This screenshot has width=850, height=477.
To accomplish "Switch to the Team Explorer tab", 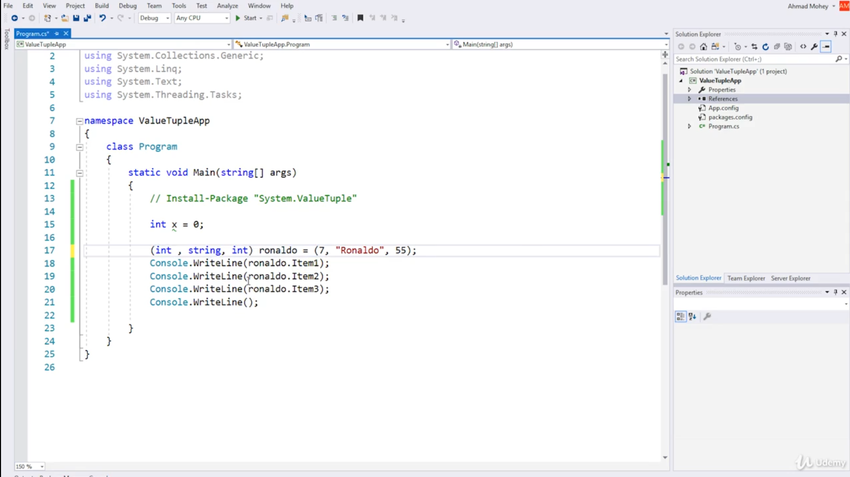I will click(746, 278).
